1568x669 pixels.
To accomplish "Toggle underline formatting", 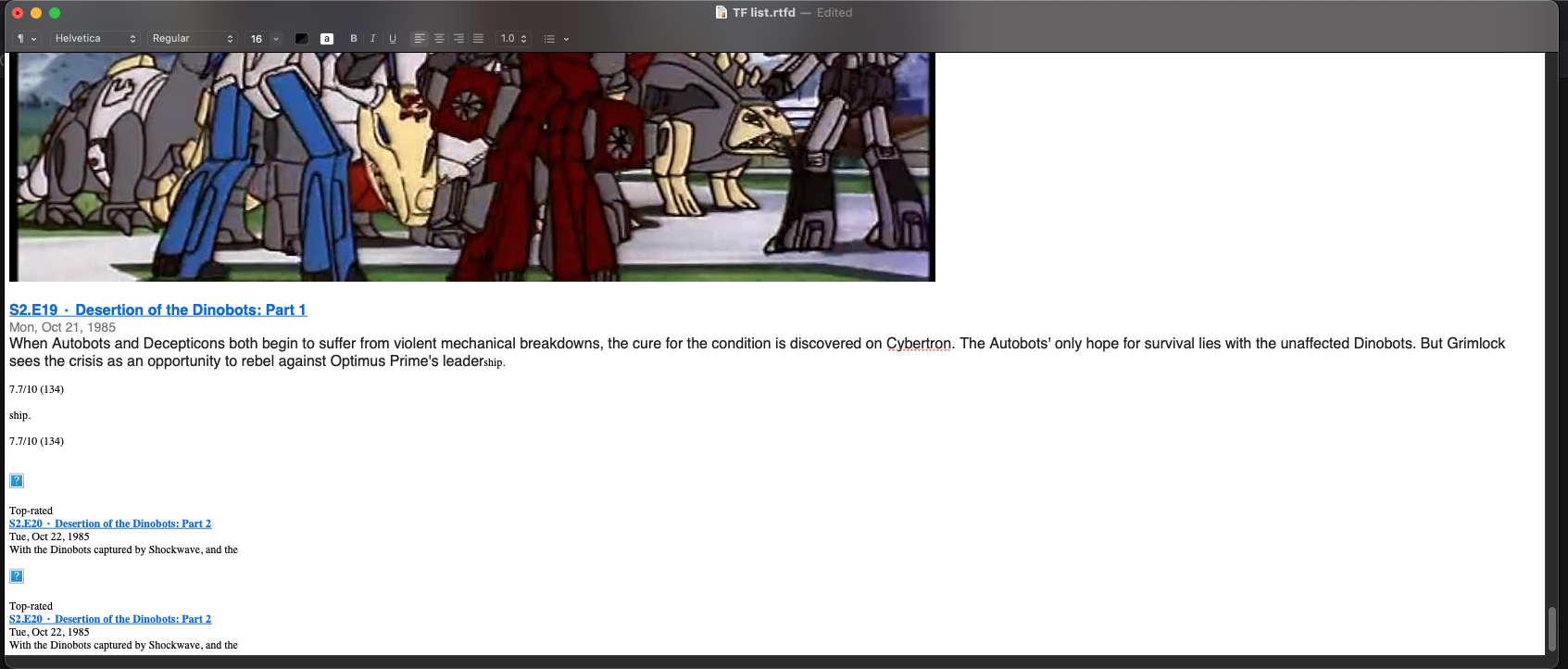I will 393,39.
